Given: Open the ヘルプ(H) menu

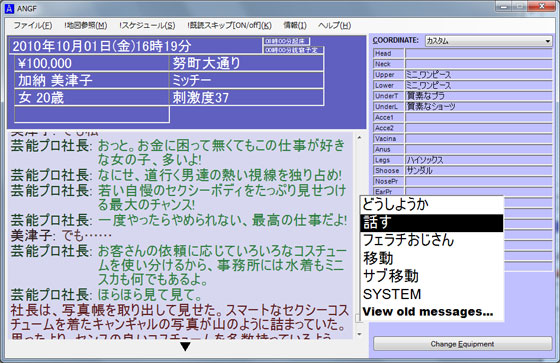Looking at the screenshot, I should click(x=334, y=25).
